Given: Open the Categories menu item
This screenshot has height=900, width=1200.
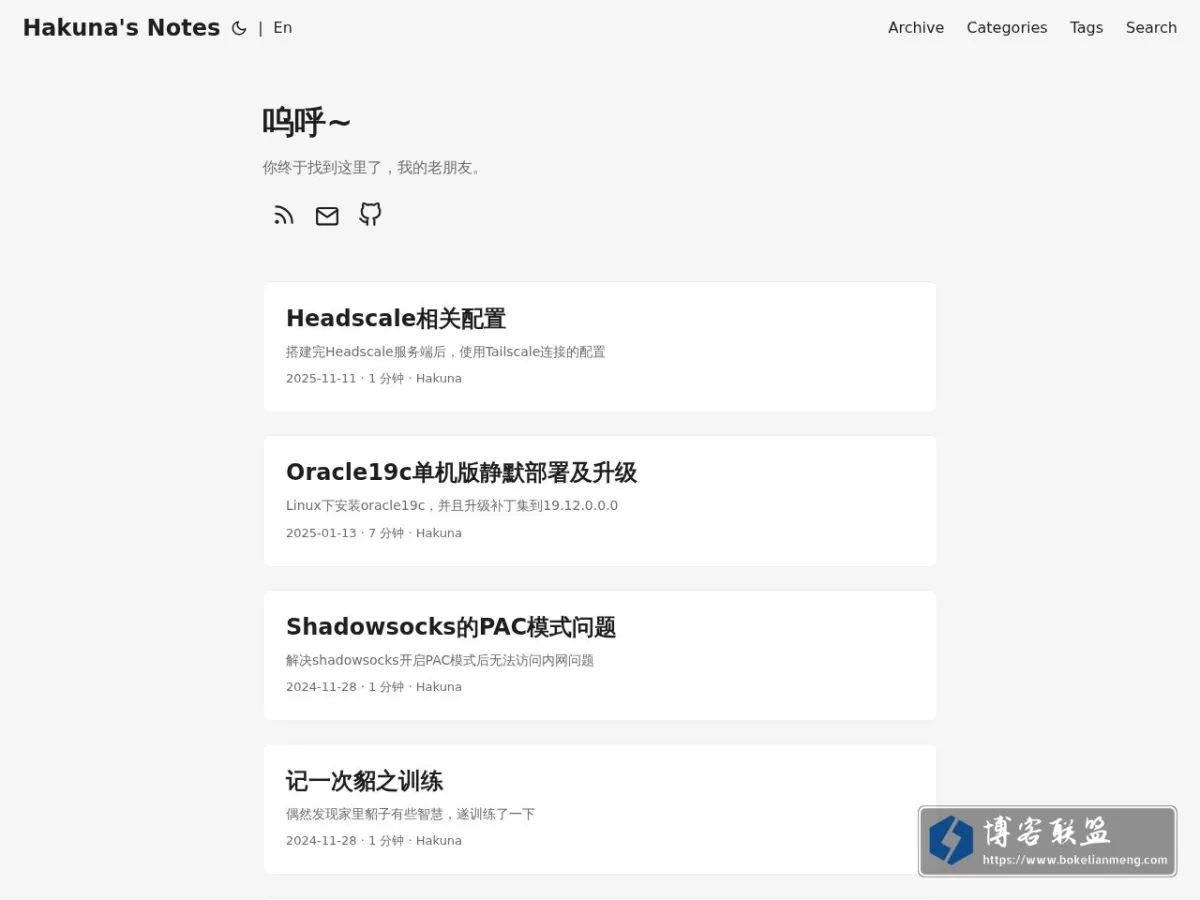Looking at the screenshot, I should 1007,28.
